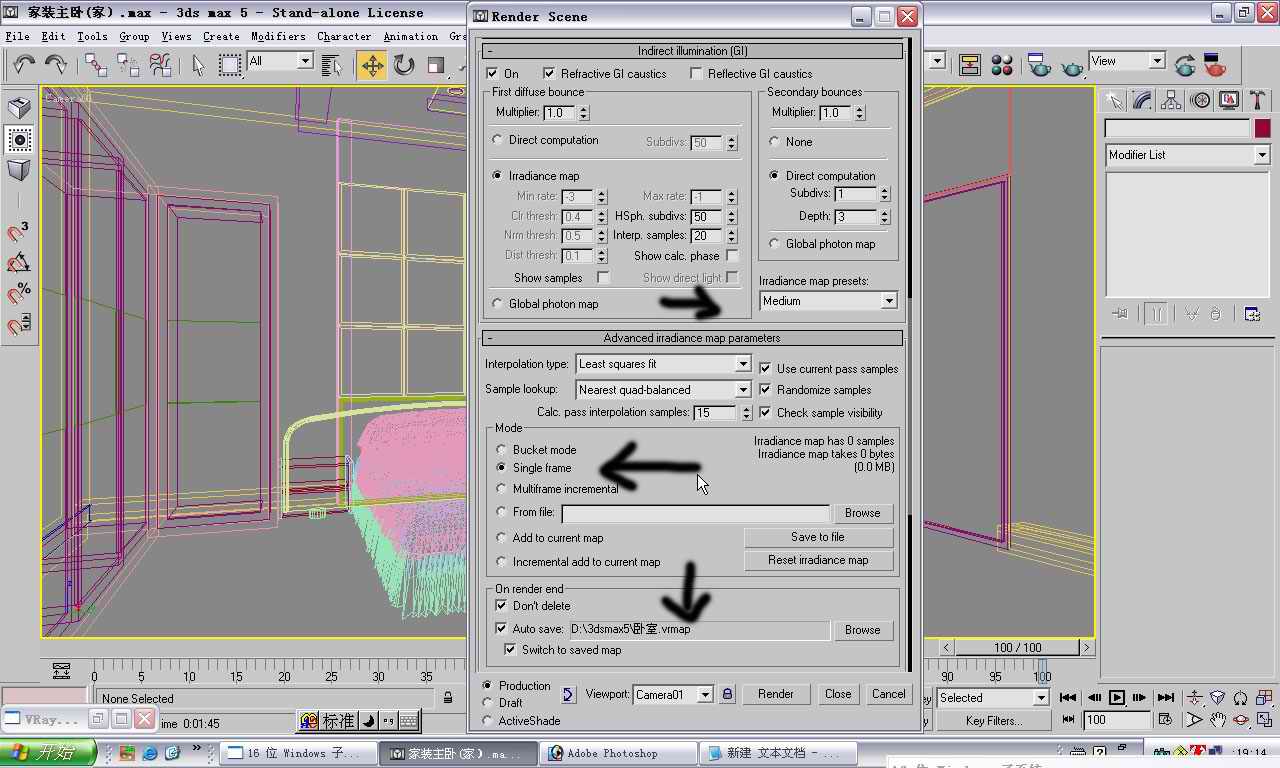1280x768 pixels.
Task: Select the Bucket mode radio button
Action: (x=502, y=450)
